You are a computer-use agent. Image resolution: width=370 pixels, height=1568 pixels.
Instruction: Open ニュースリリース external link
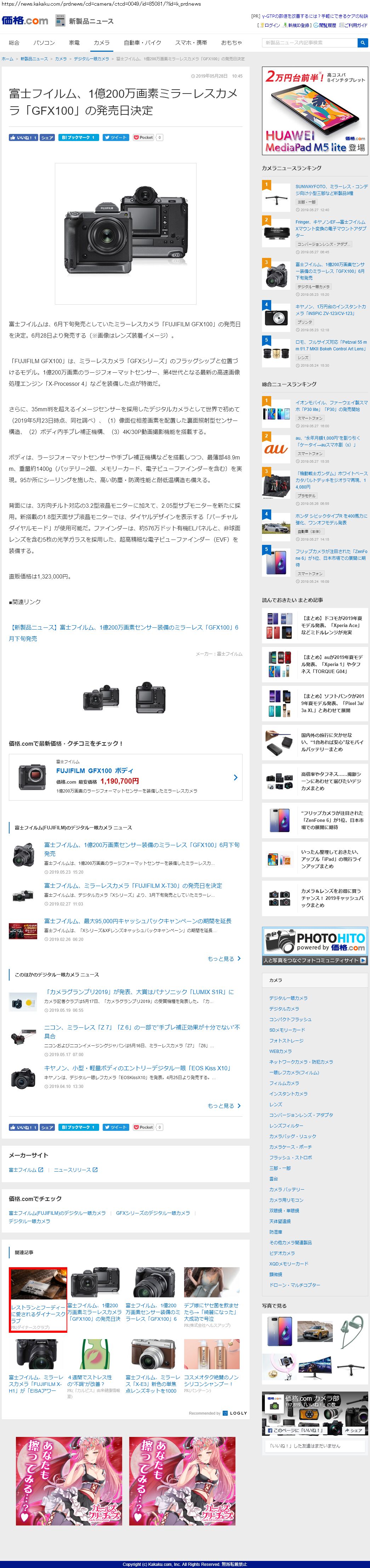click(75, 1169)
